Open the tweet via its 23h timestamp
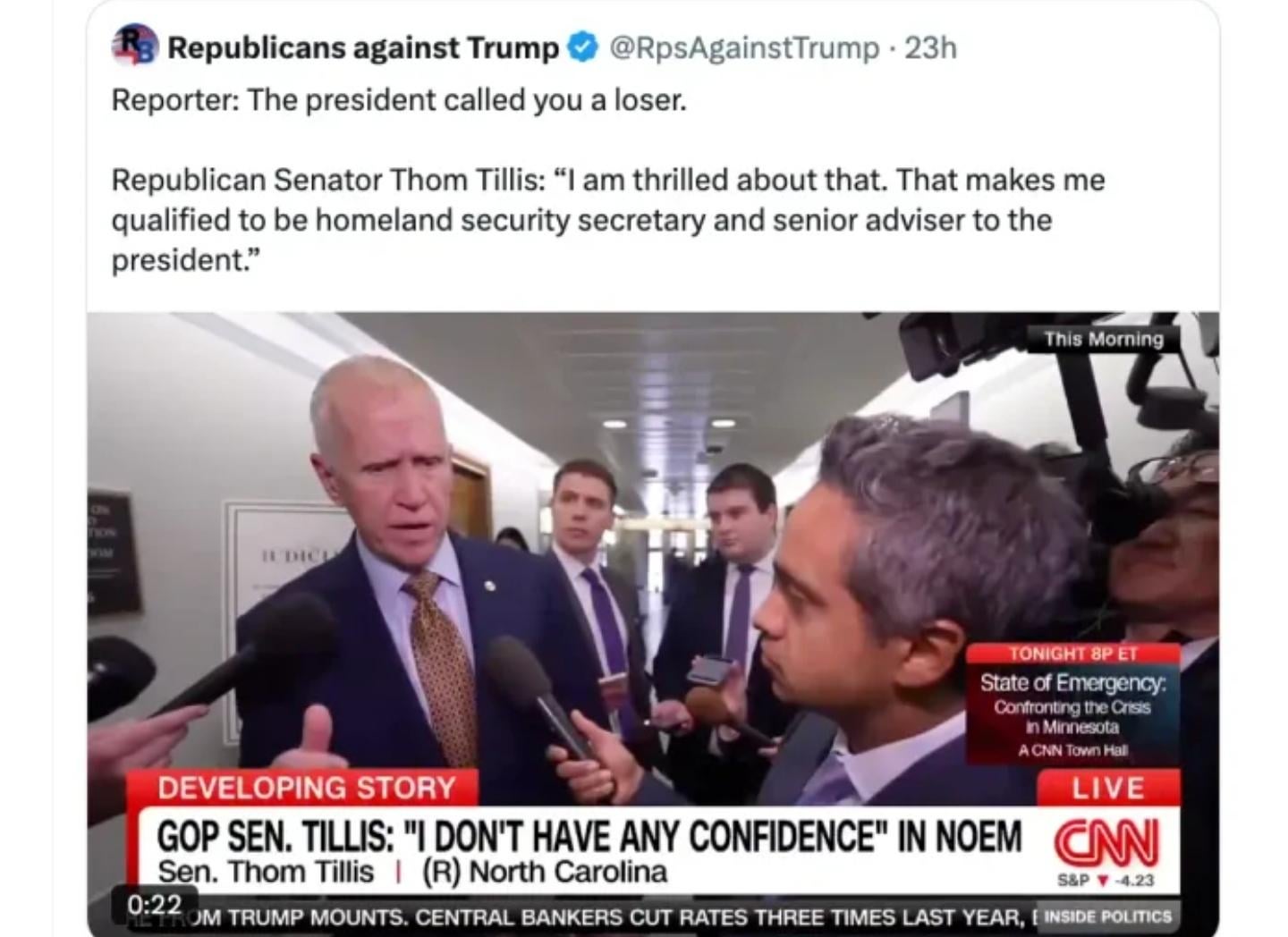1288x937 pixels. point(930,47)
